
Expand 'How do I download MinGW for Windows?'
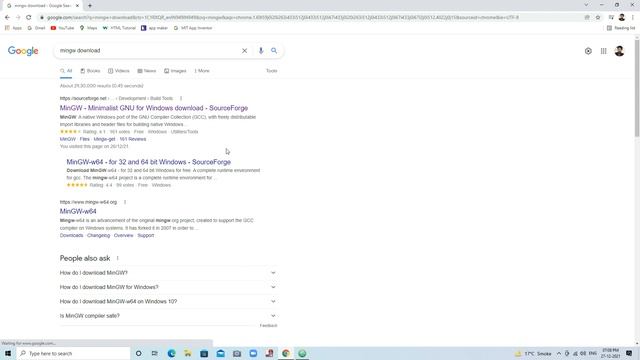coord(168,287)
